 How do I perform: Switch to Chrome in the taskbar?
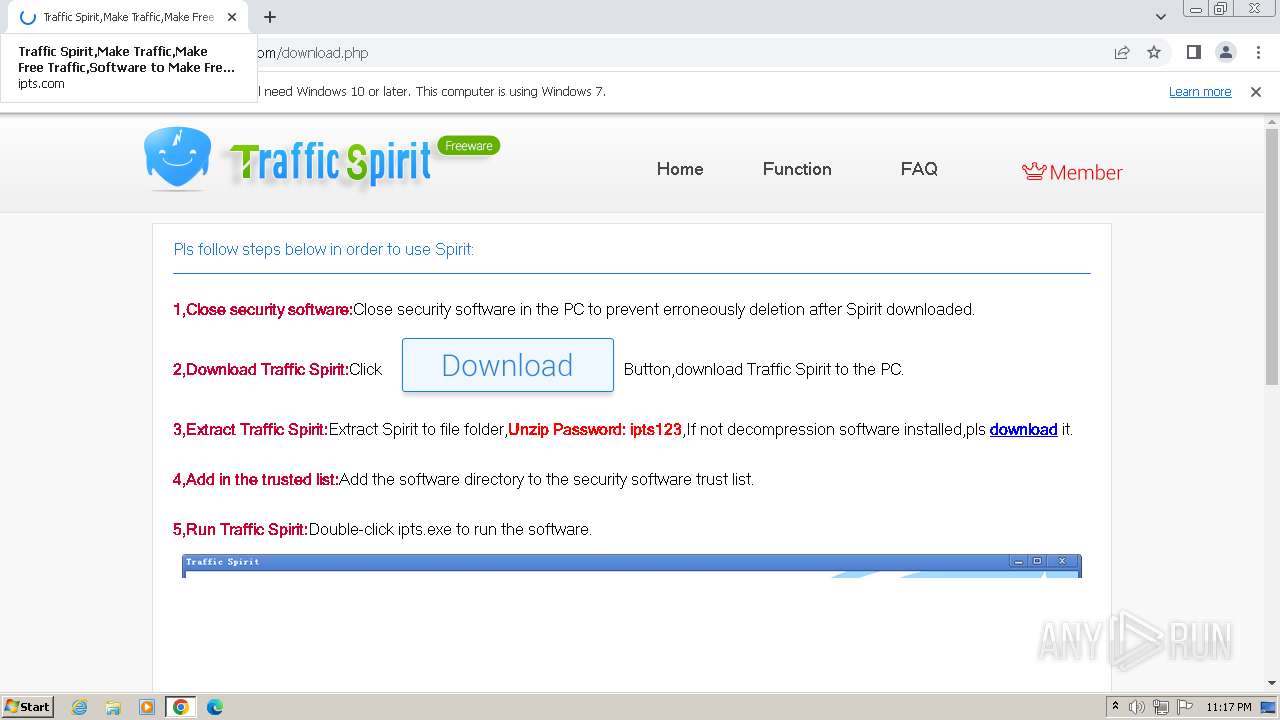(181, 707)
